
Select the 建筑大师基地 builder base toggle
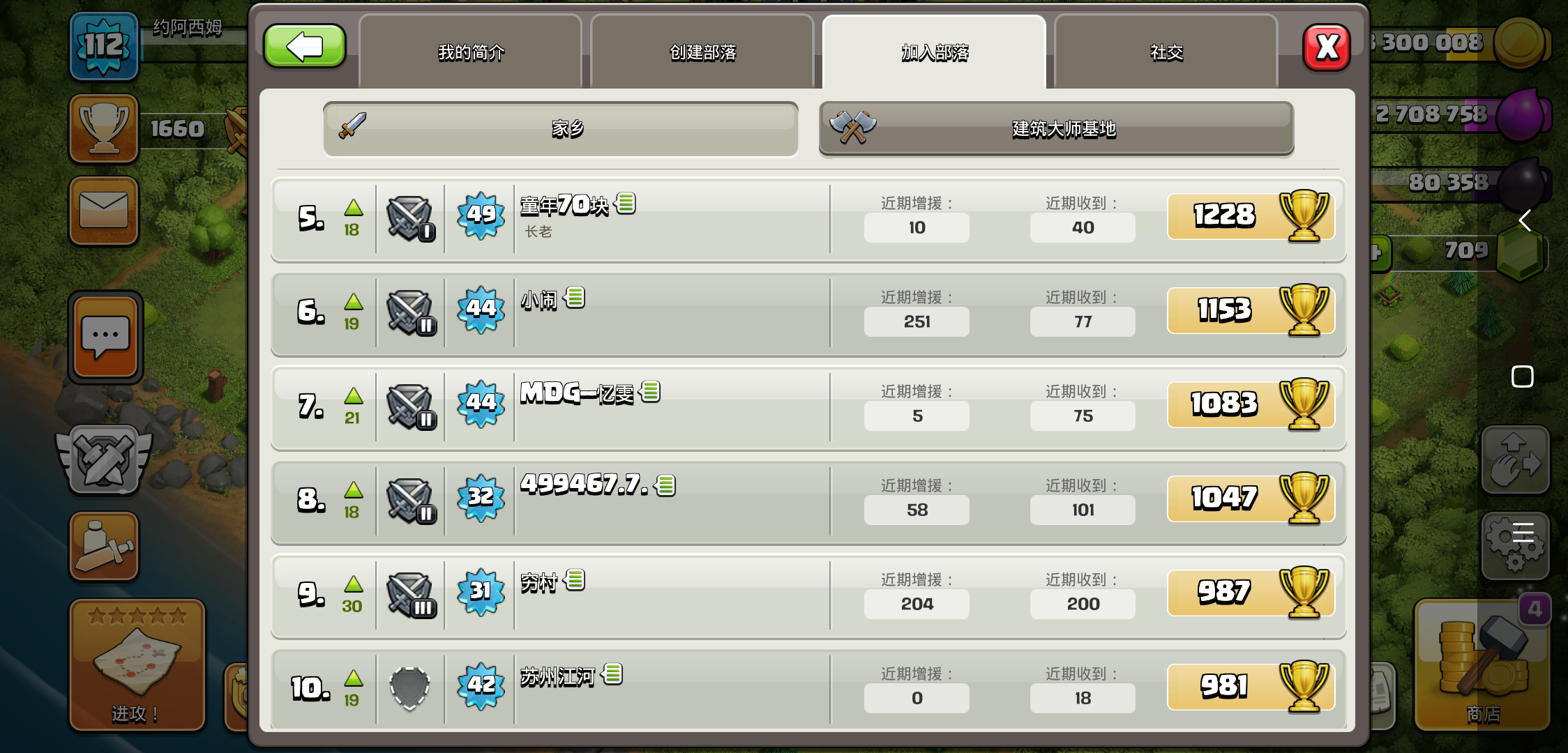[1057, 129]
